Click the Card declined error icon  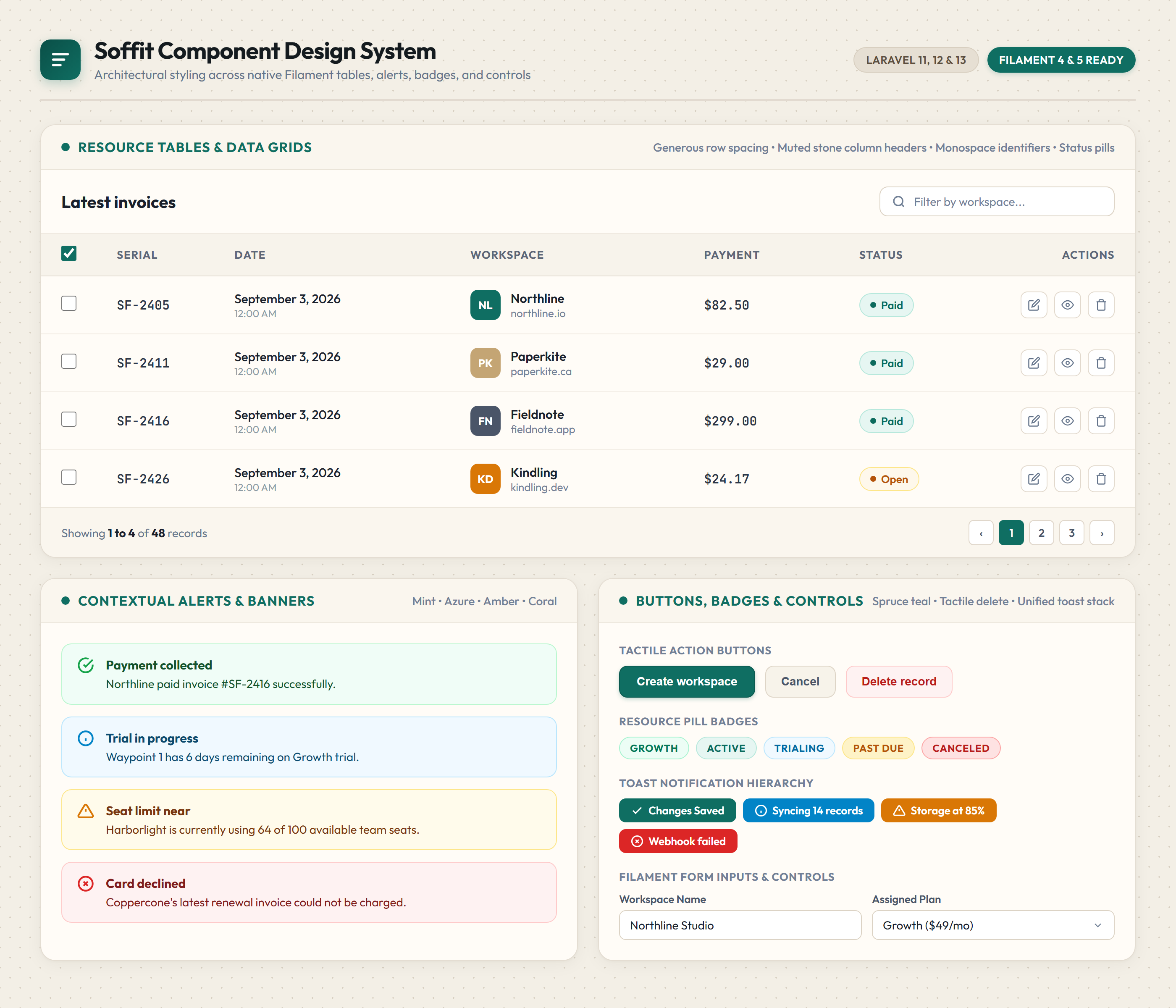click(86, 884)
